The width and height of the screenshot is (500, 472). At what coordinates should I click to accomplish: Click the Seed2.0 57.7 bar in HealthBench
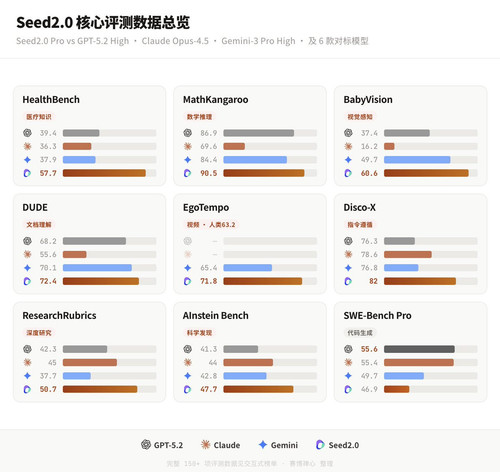tap(104, 173)
